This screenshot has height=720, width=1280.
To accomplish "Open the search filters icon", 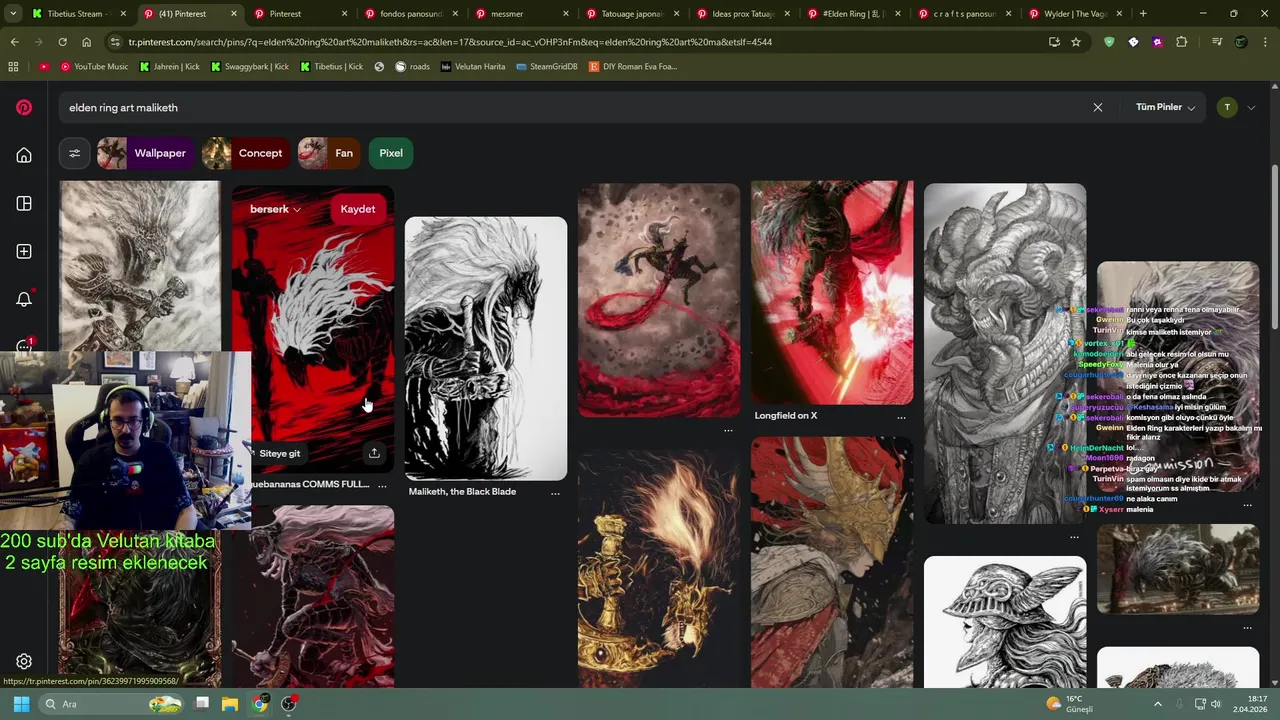I will (x=74, y=153).
